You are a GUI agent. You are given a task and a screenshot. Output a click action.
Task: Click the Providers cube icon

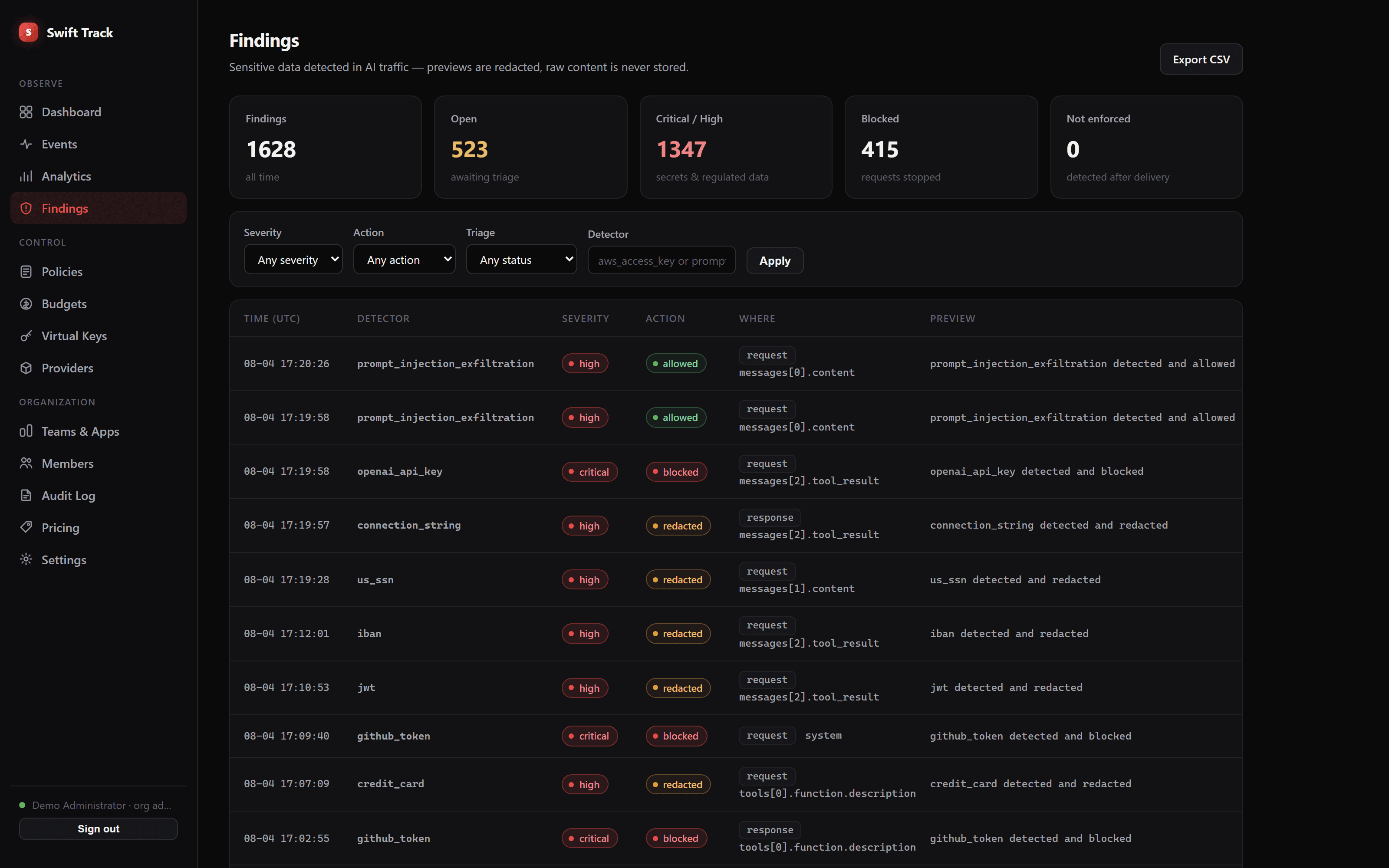[26, 368]
